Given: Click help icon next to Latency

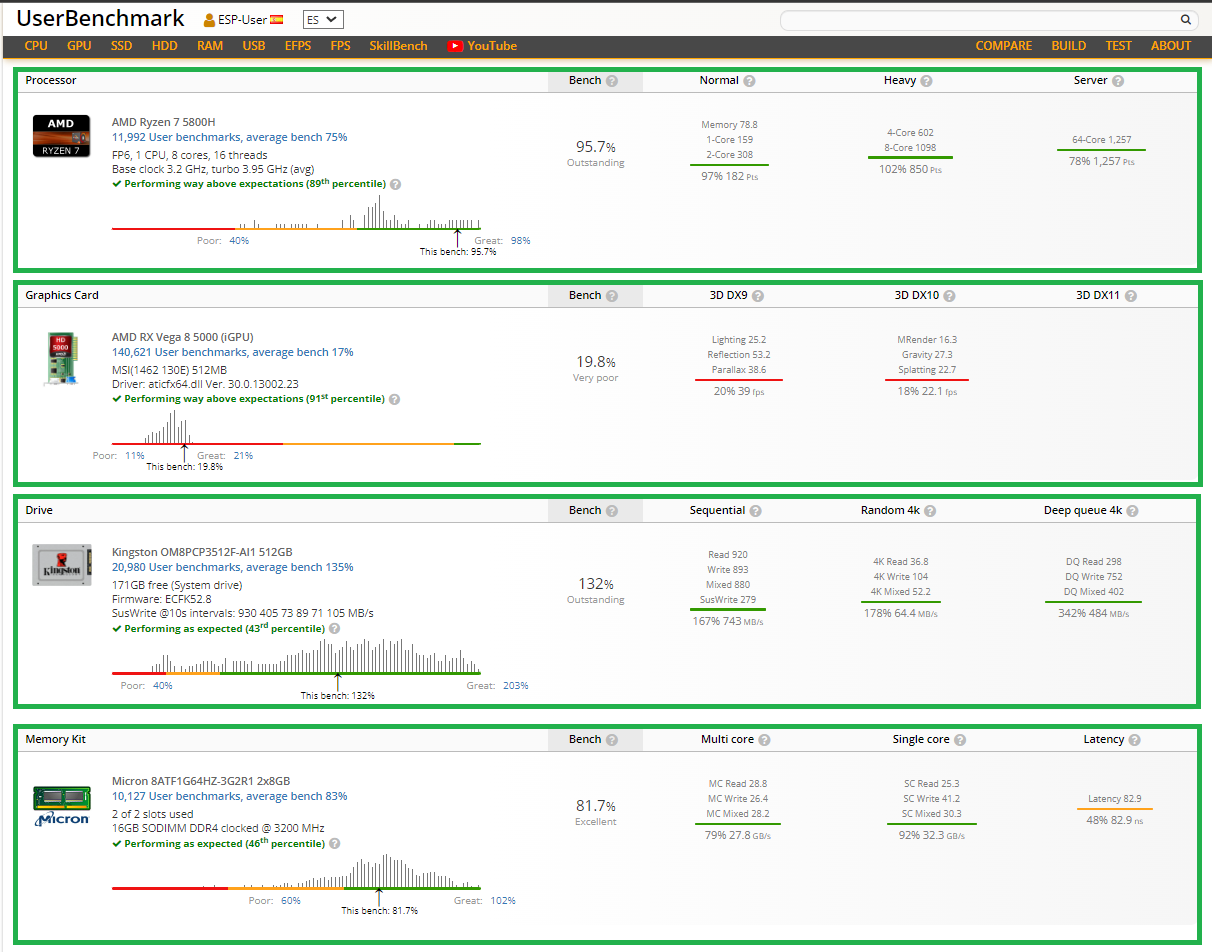Looking at the screenshot, I should coord(1135,740).
